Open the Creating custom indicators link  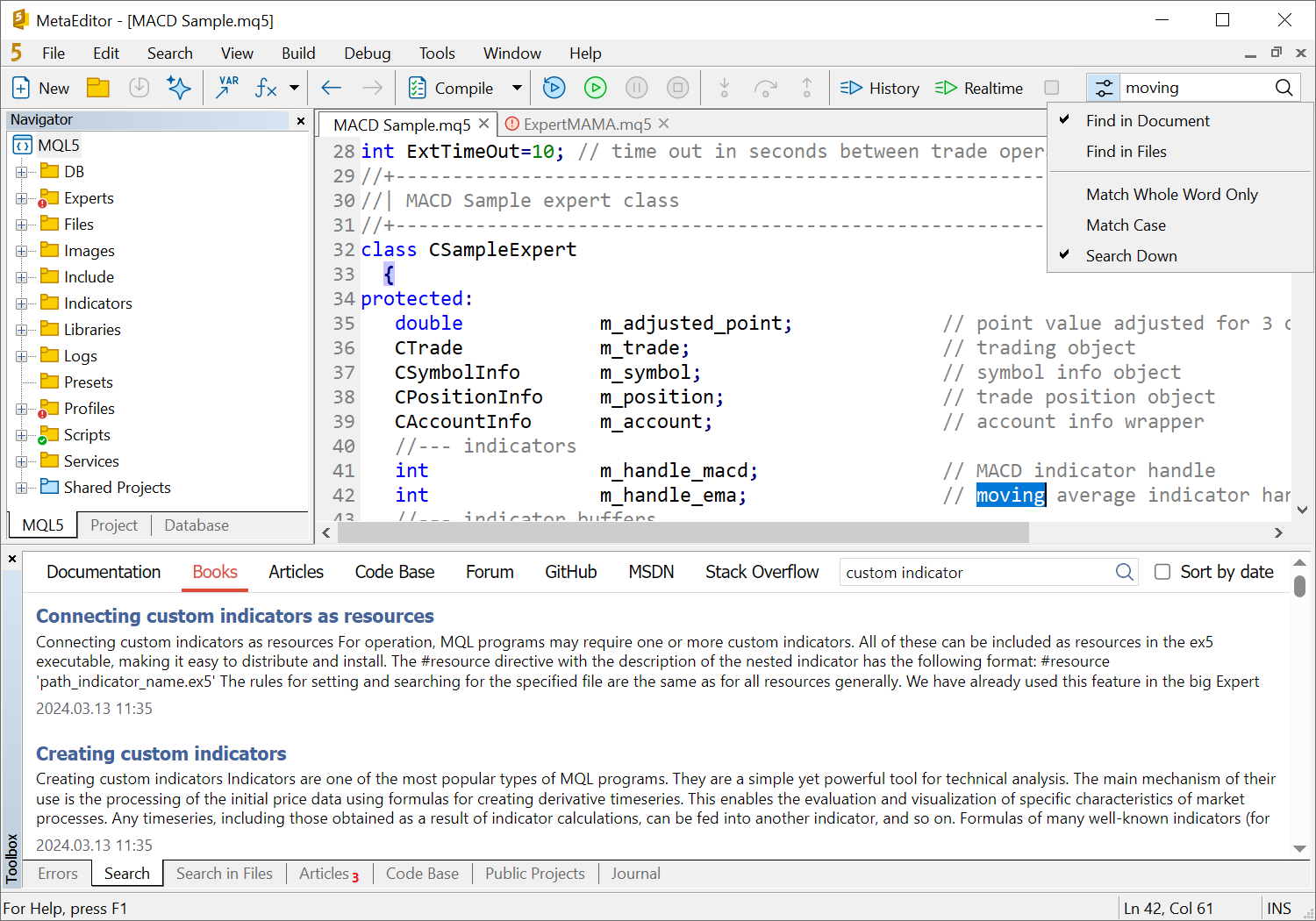pos(161,753)
